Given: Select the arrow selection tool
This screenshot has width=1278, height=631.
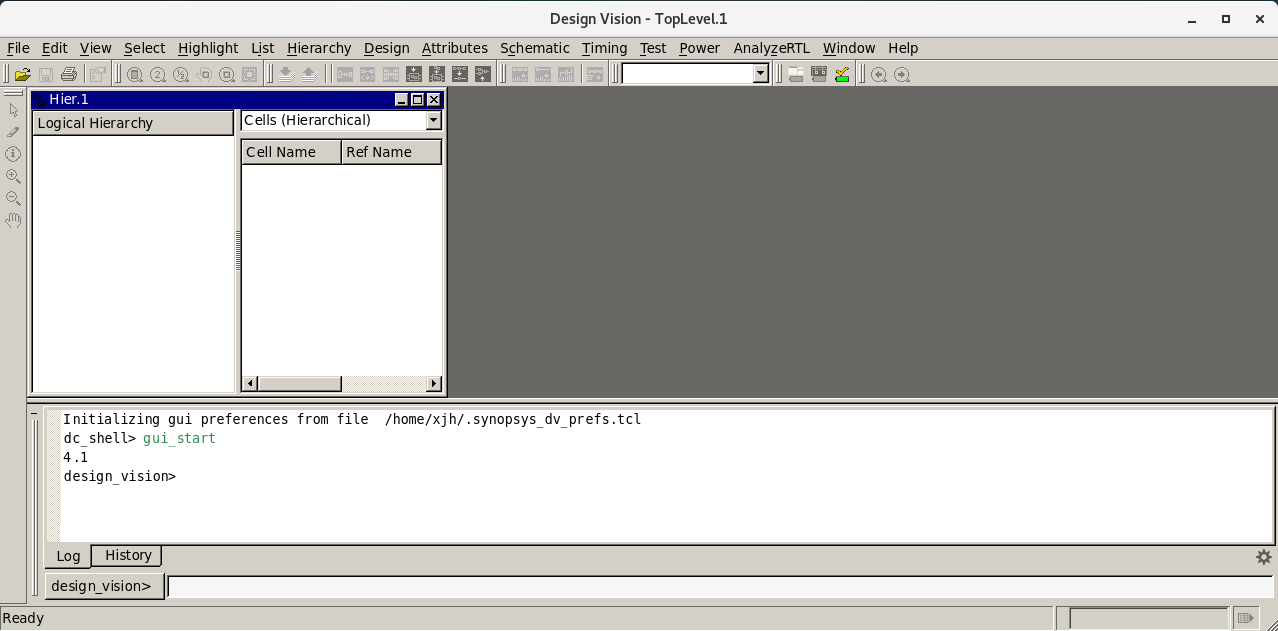Looking at the screenshot, I should 13,110.
